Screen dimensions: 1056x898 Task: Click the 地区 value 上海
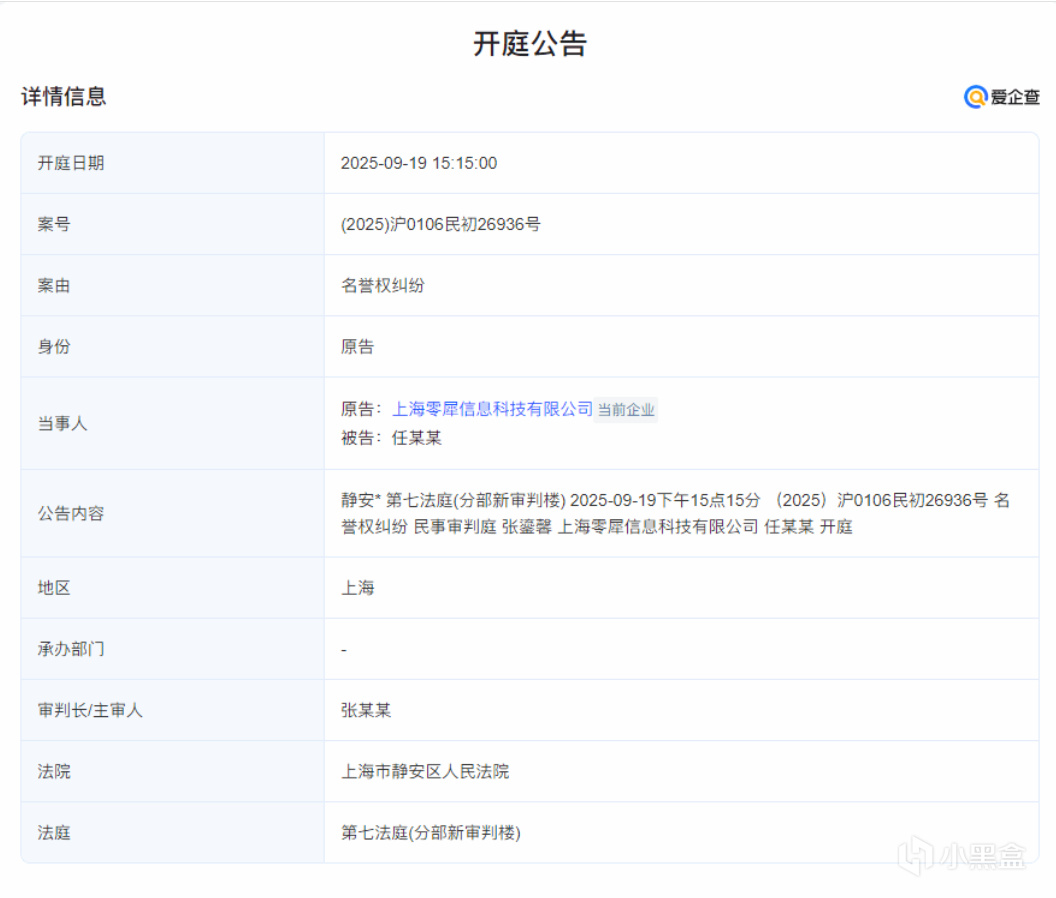coord(358,588)
